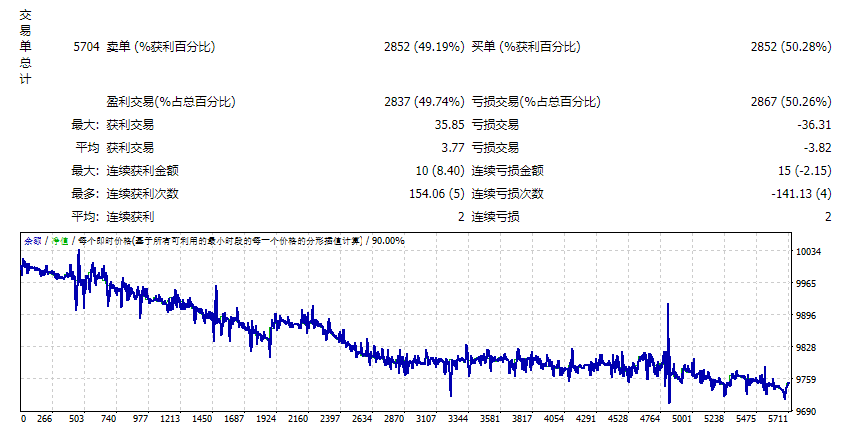
Task: Click the y-axis label 9690
Action: click(x=806, y=411)
